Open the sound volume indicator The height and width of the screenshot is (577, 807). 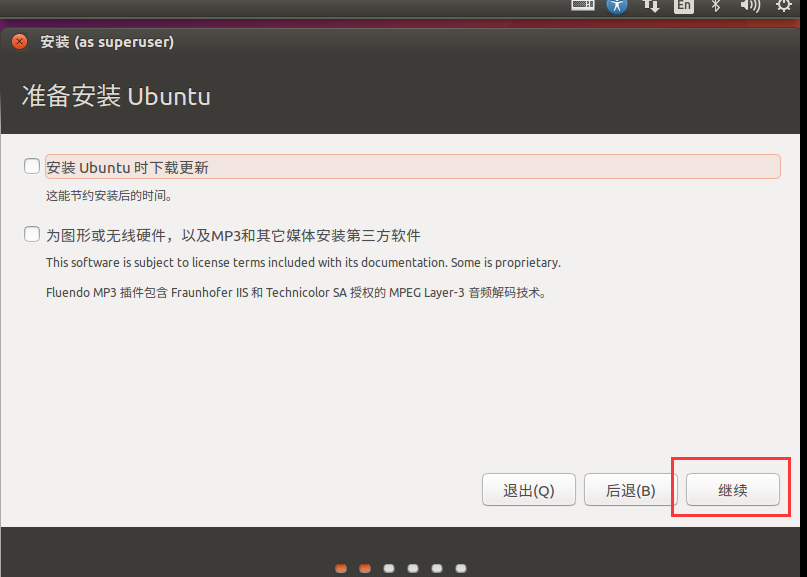click(x=750, y=6)
